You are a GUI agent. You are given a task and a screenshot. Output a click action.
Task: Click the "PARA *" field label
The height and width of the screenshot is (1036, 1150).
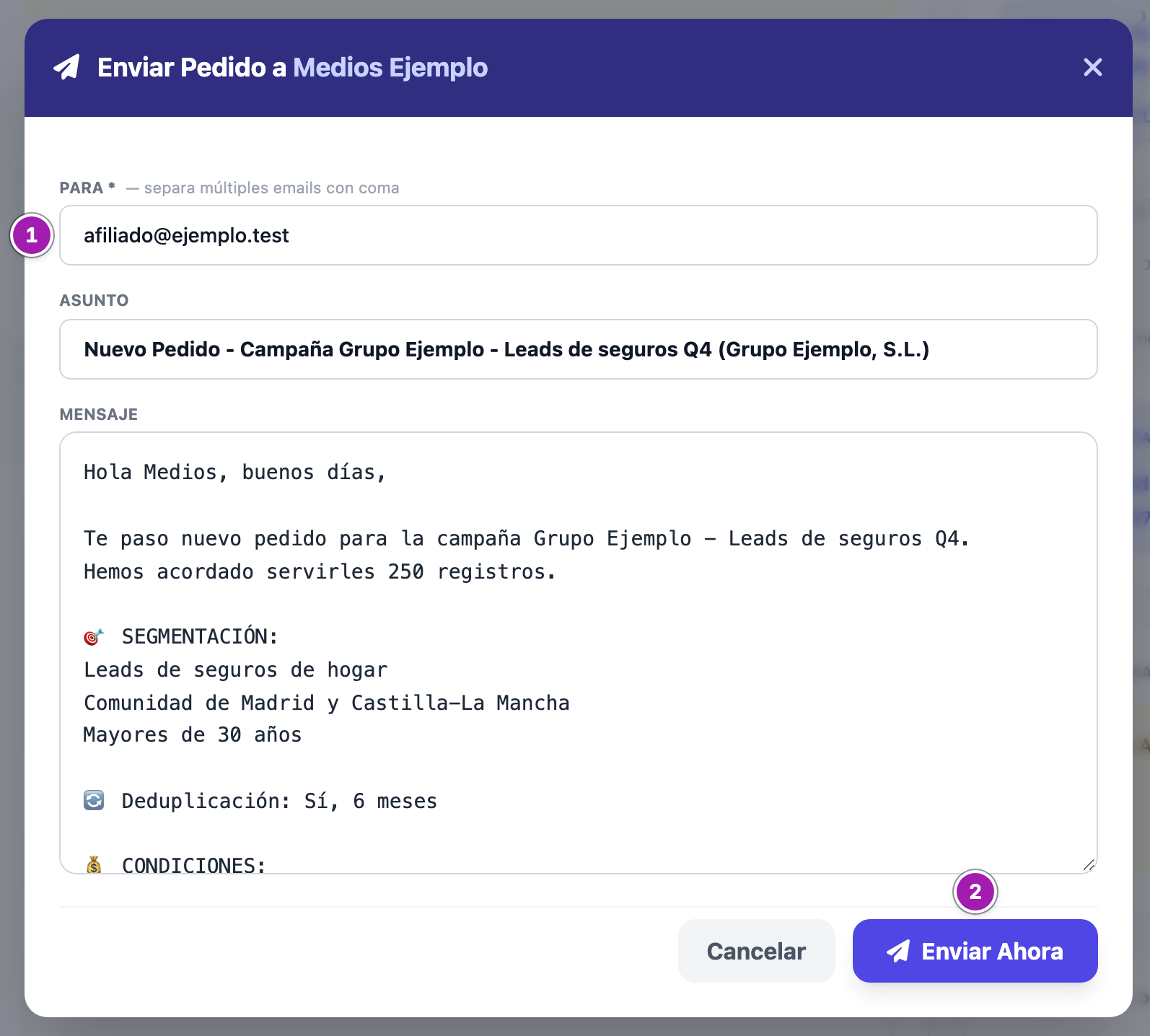(x=87, y=188)
